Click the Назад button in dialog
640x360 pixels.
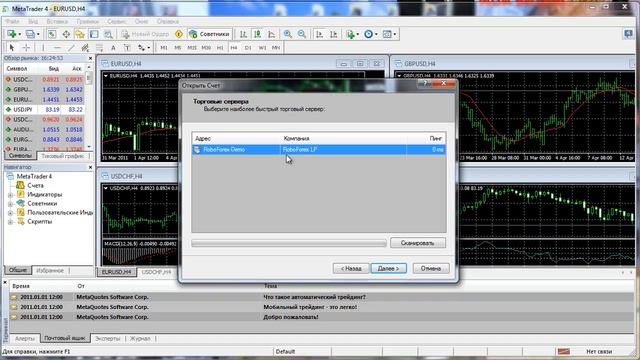point(351,269)
